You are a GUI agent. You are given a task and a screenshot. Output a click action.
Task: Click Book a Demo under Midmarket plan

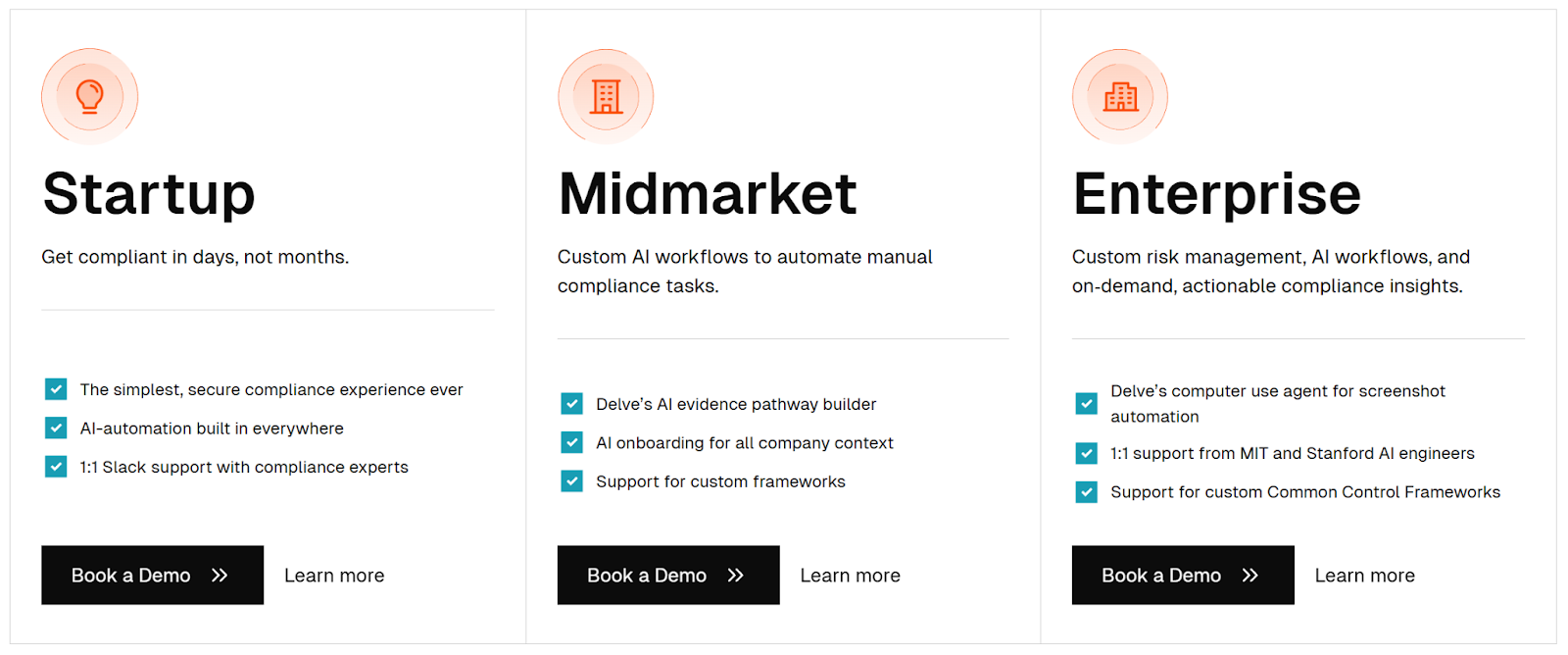(667, 575)
